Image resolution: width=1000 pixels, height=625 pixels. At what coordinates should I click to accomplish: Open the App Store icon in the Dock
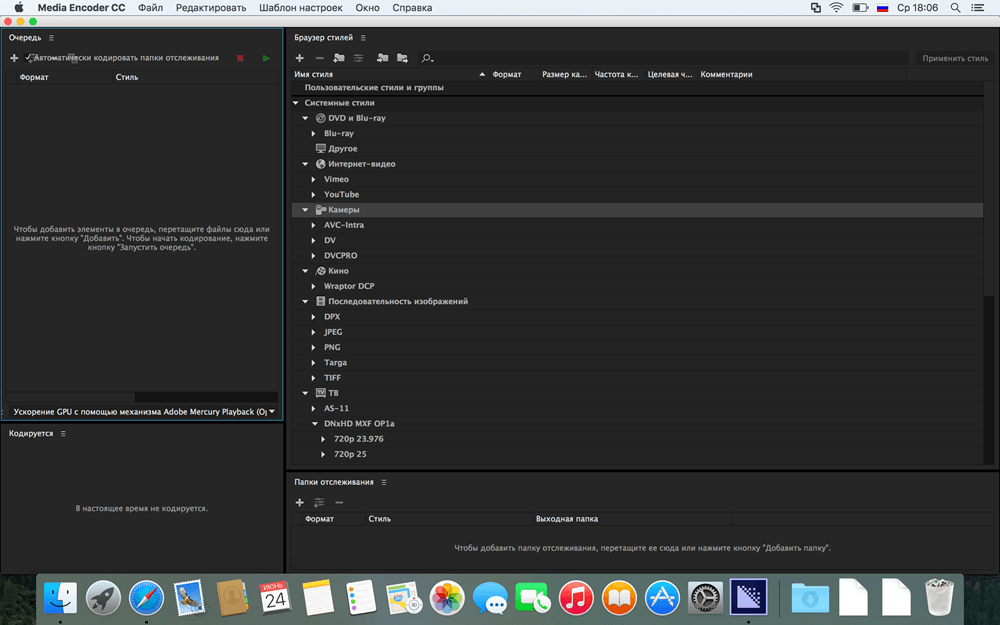(662, 599)
